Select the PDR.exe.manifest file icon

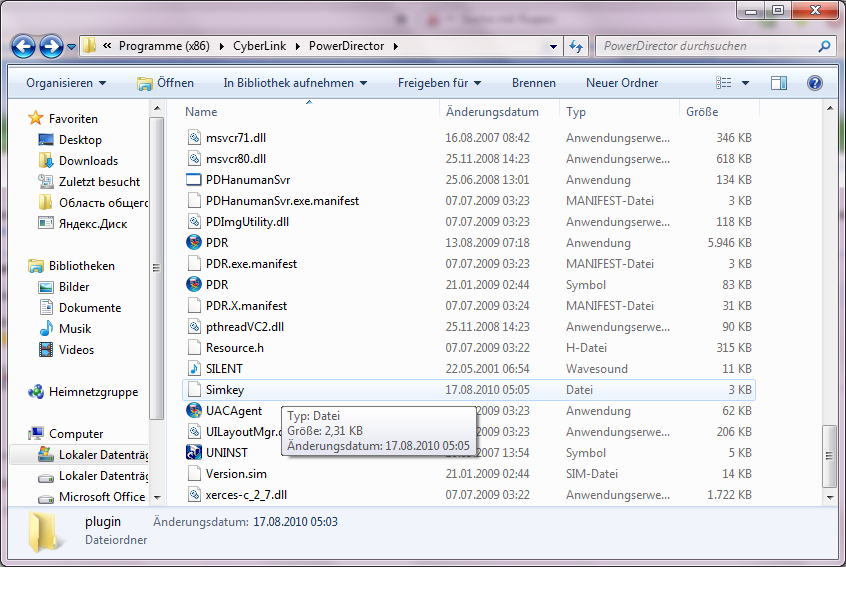[194, 264]
